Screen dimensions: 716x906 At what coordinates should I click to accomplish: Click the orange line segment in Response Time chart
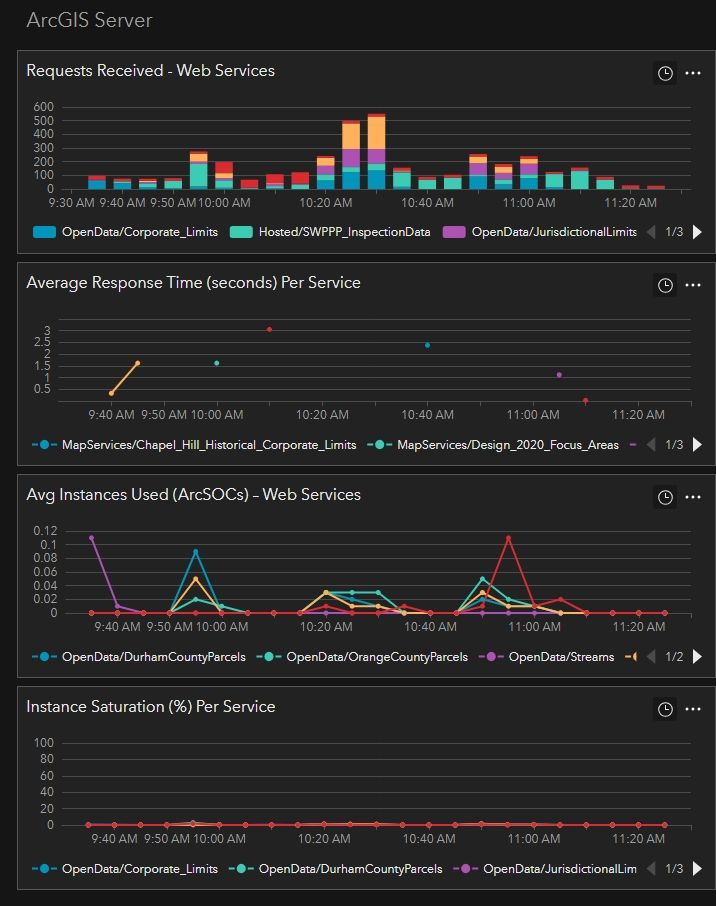(124, 378)
